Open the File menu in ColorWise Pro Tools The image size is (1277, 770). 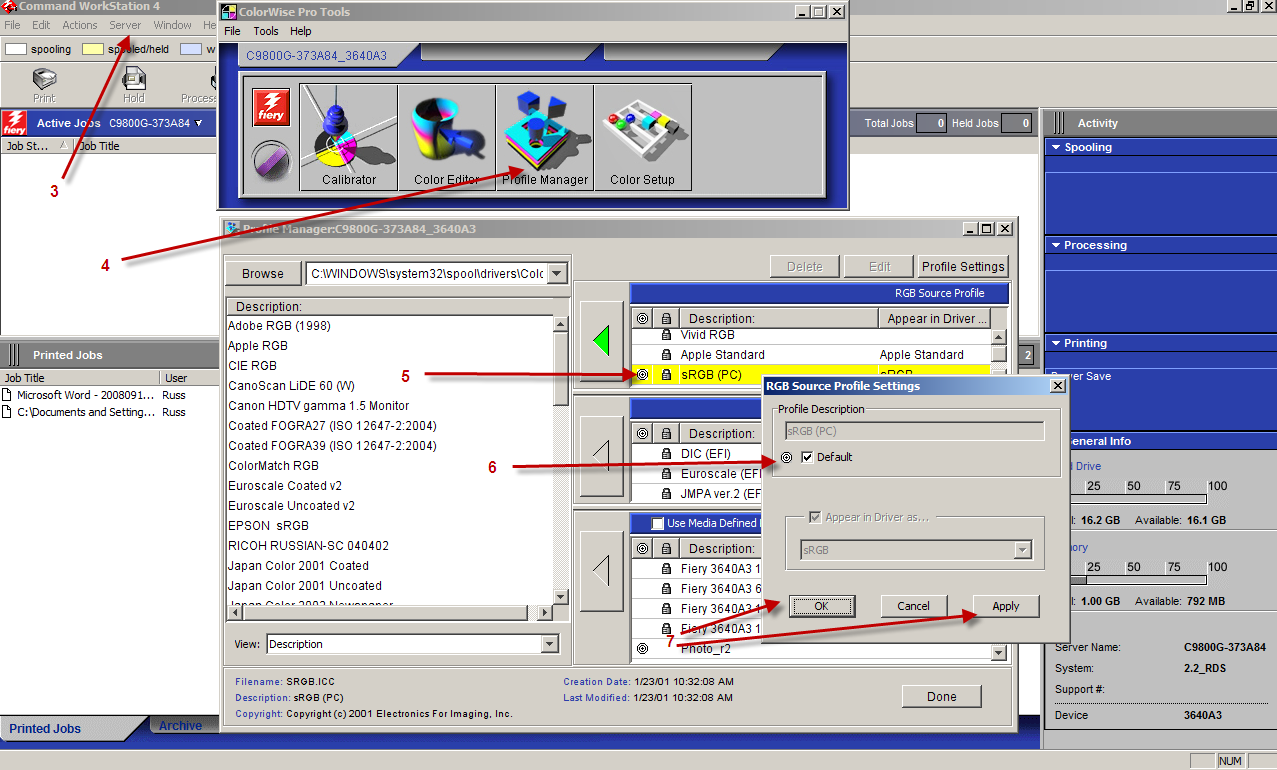232,31
